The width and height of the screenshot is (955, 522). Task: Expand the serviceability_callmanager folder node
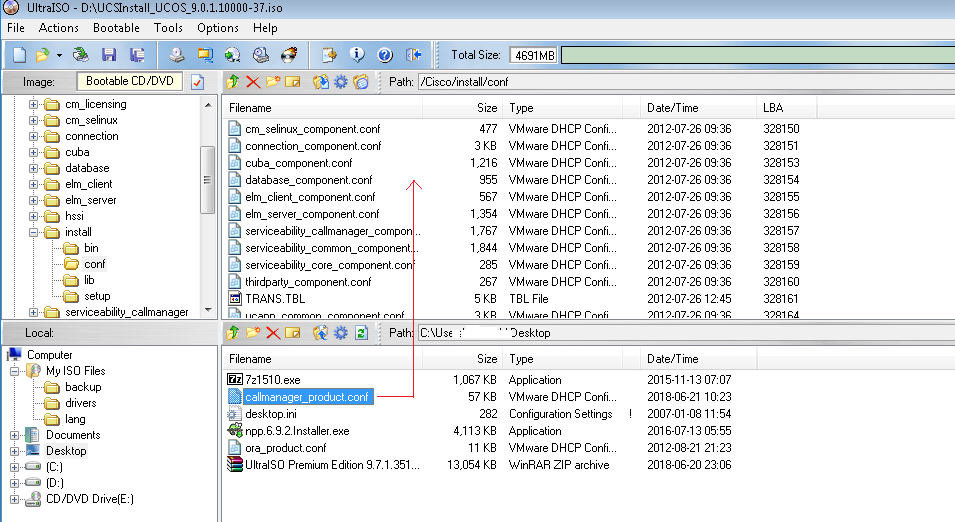[x=33, y=312]
